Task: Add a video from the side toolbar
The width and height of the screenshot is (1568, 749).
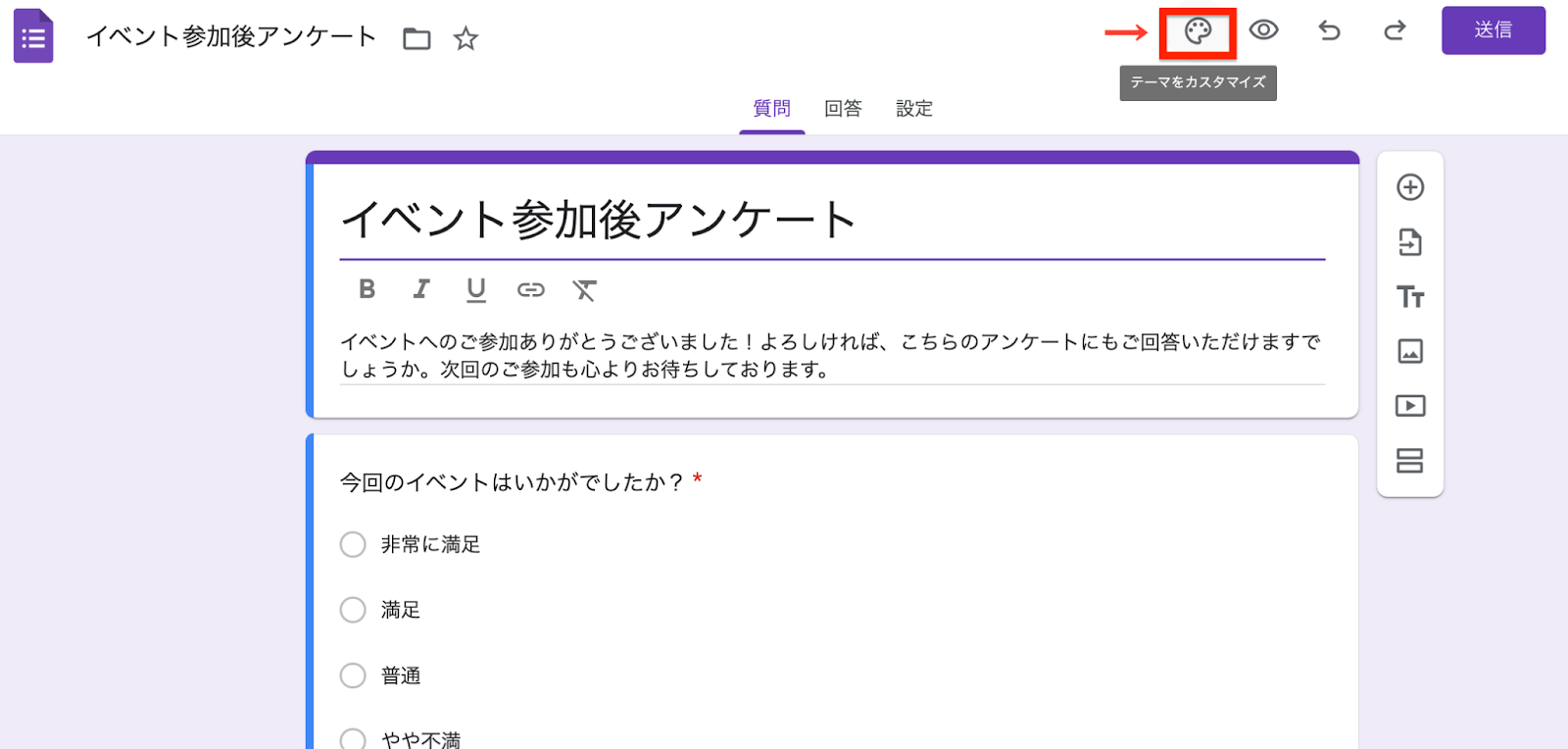Action: (x=1410, y=406)
